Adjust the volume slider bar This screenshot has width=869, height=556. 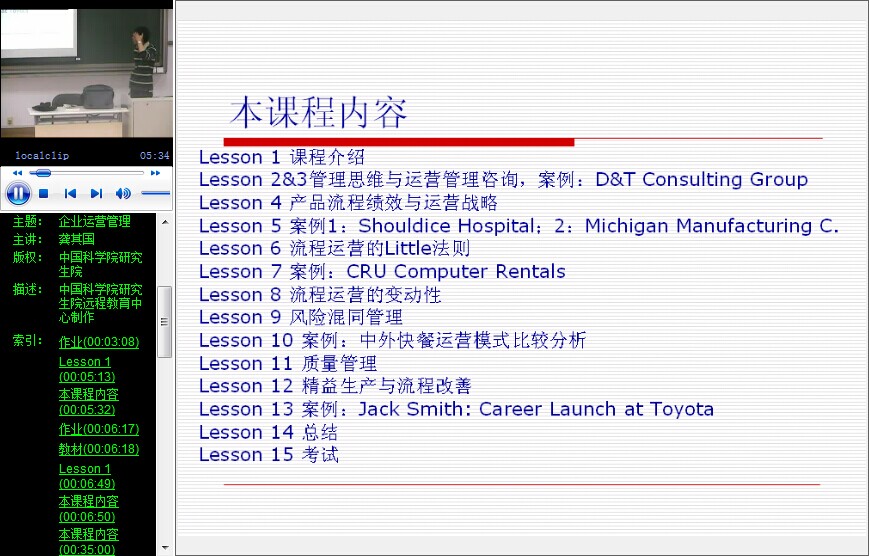(x=156, y=193)
